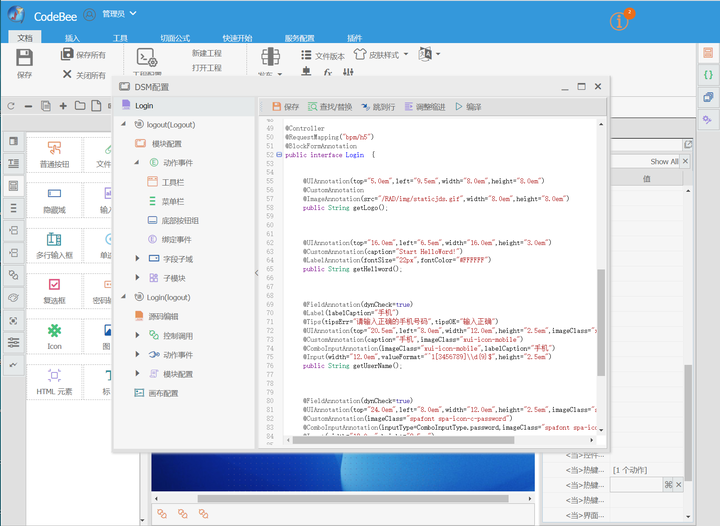
Task: Switch to the 插入 ribbon tab
Action: click(72, 38)
